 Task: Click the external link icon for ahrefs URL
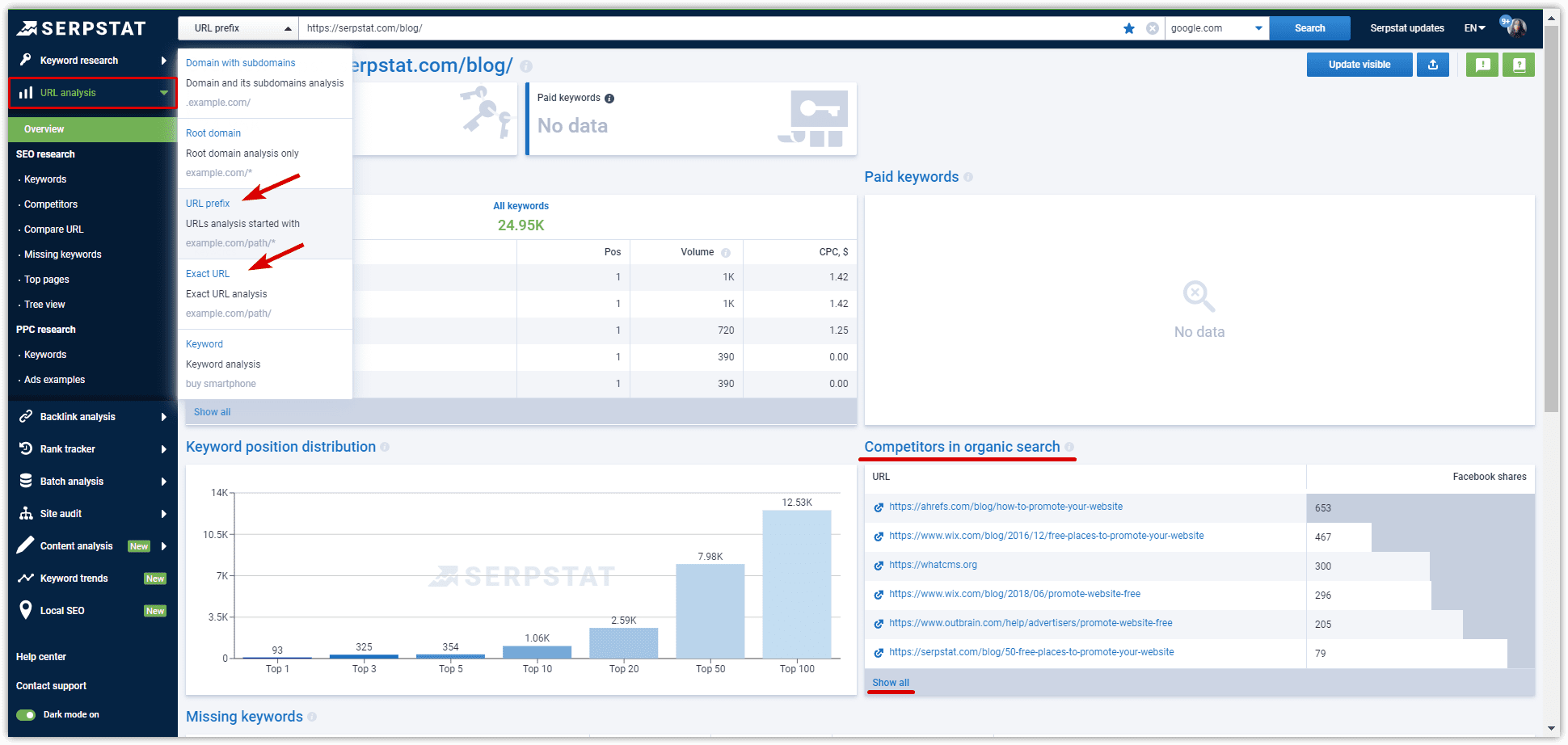click(879, 507)
